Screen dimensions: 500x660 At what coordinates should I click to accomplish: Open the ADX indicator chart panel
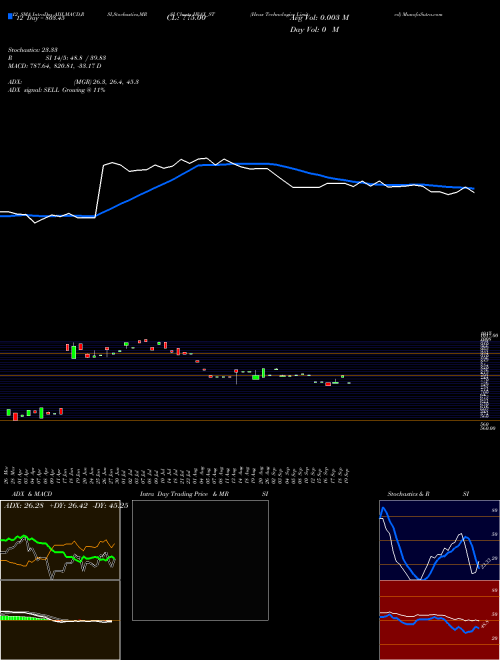point(60,540)
